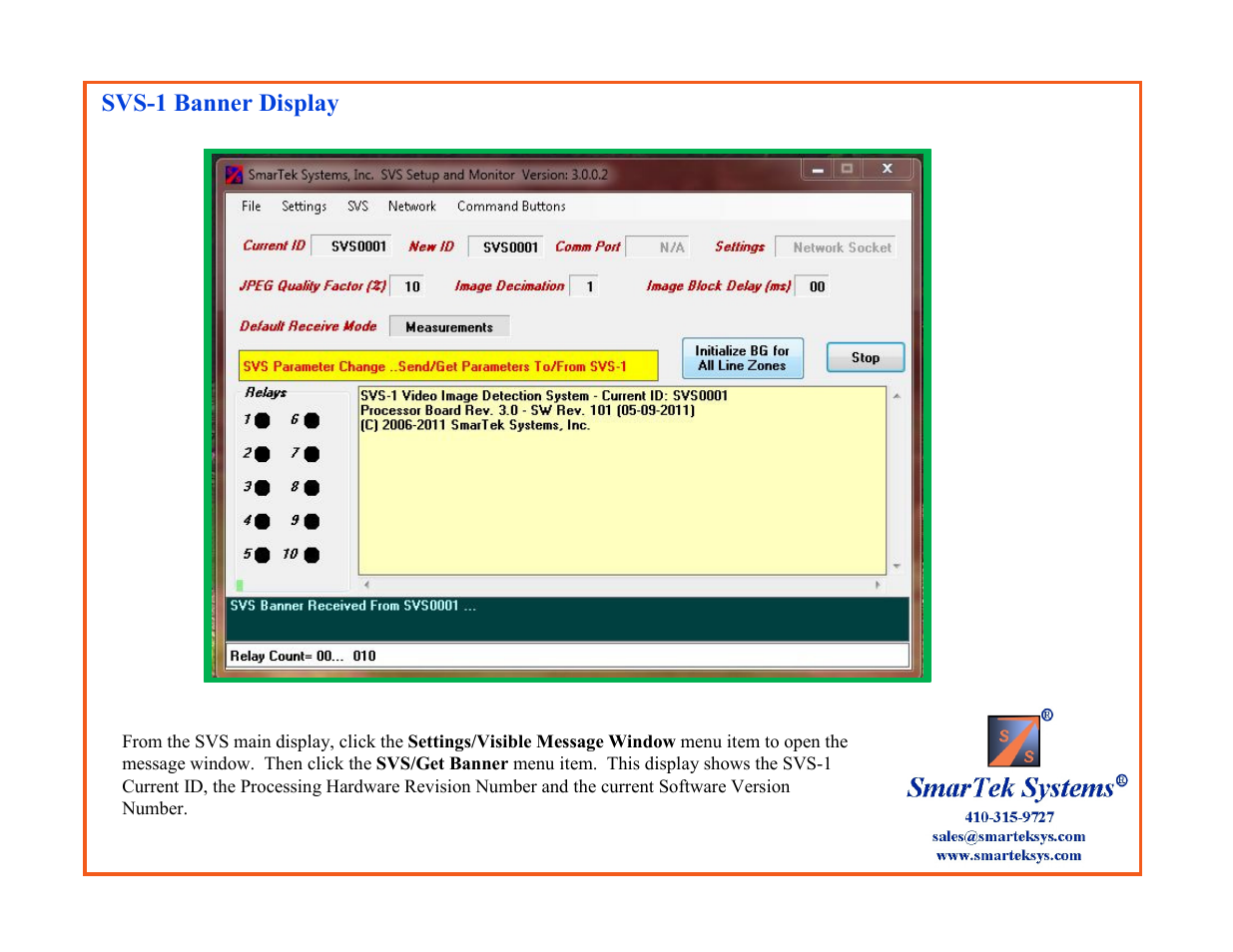Click horizontal scroll right arrow
Image resolution: width=1233 pixels, height=952 pixels.
(x=878, y=585)
